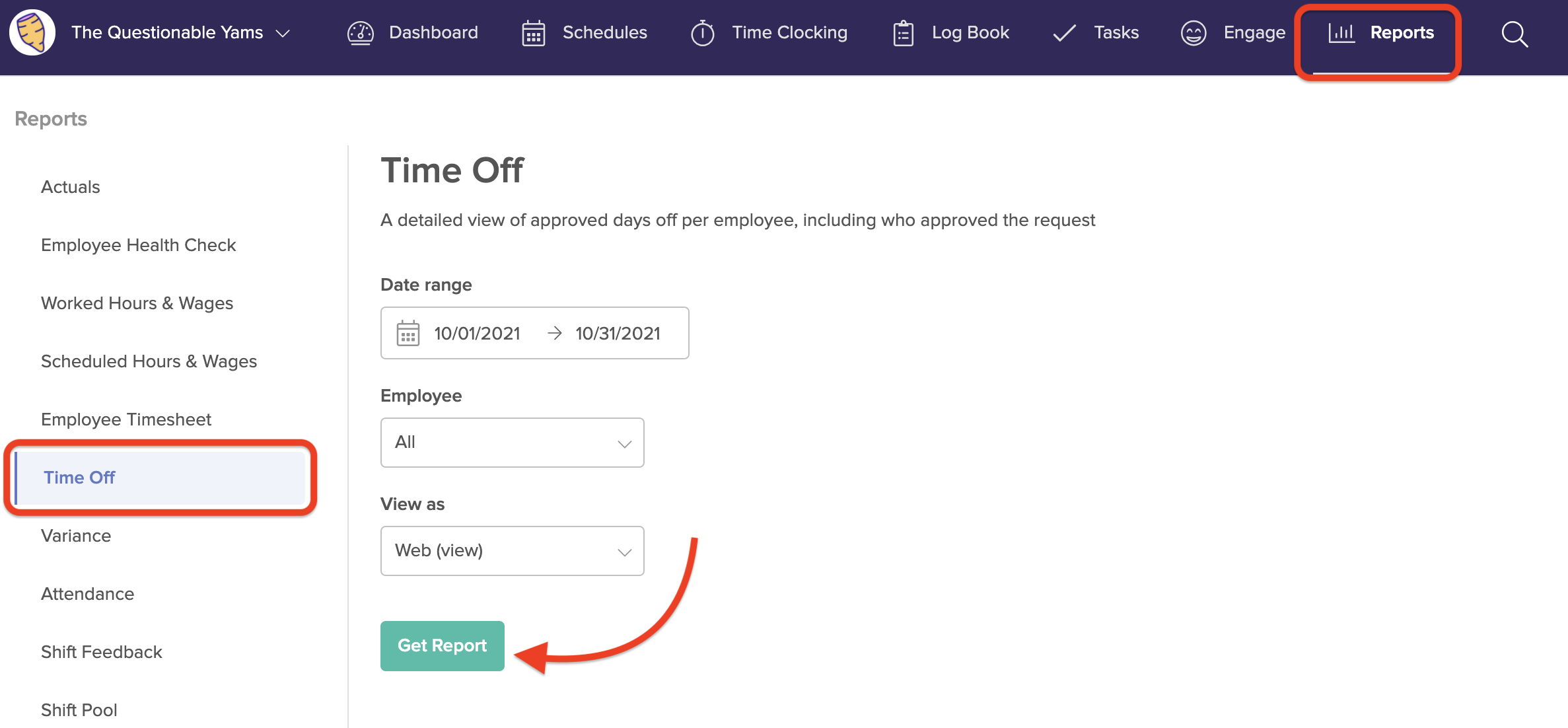Viewport: 1568px width, 728px height.
Task: Open the Employee Timesheet report
Action: pos(126,419)
